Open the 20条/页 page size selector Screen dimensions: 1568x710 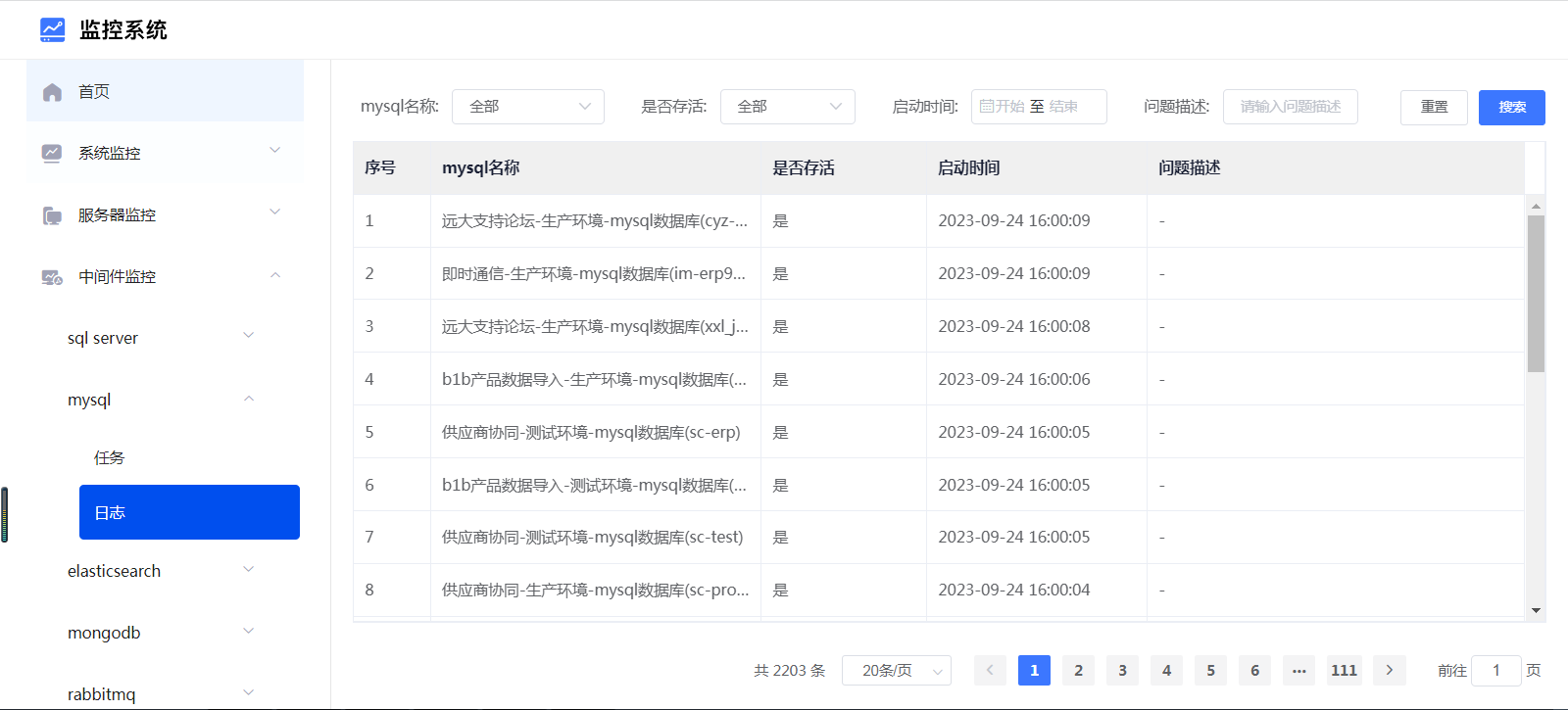point(896,670)
